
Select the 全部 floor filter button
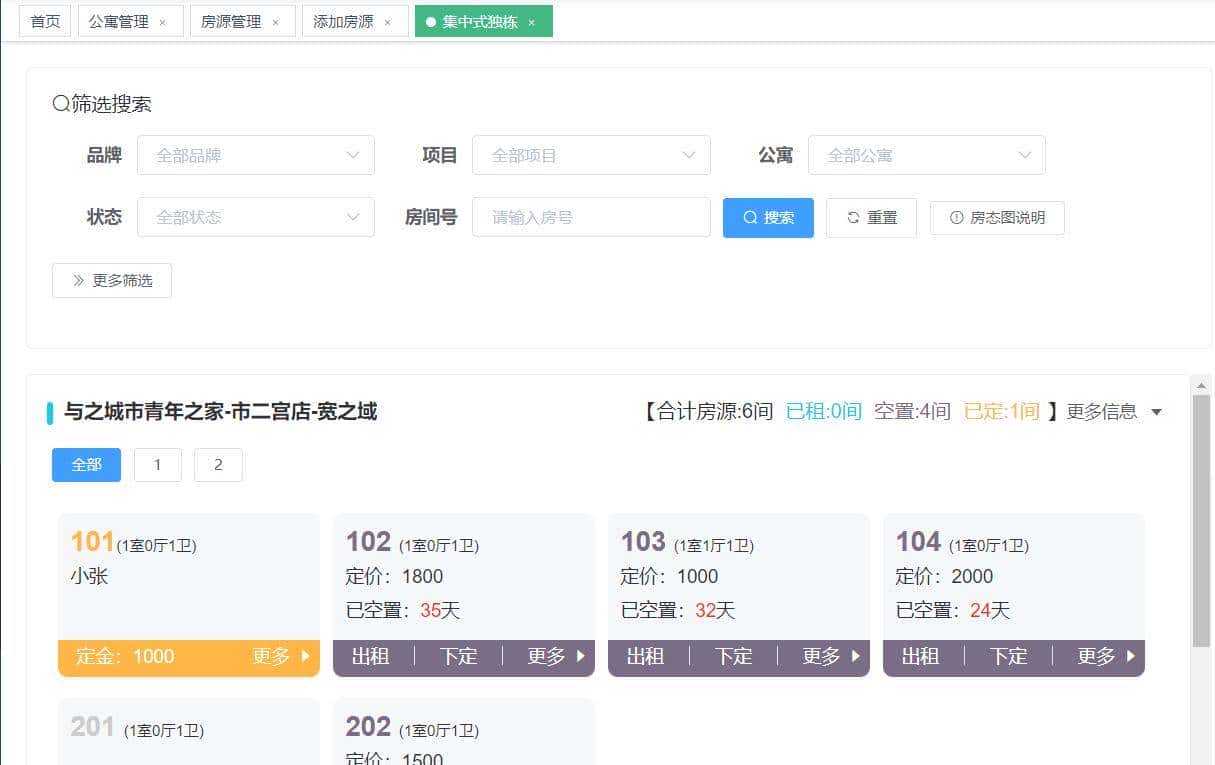click(x=86, y=464)
